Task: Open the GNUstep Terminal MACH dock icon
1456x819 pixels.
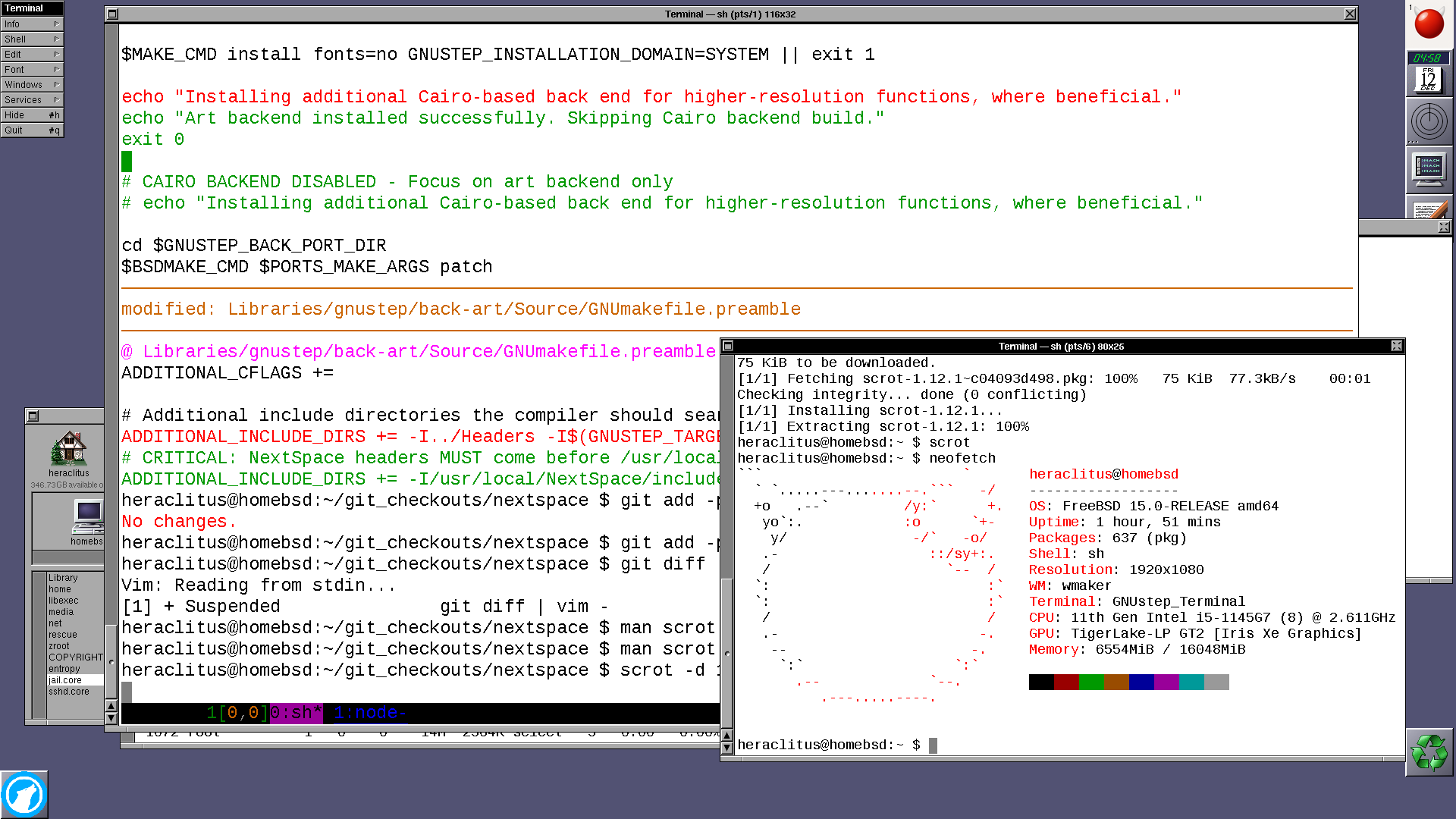Action: click(1429, 168)
